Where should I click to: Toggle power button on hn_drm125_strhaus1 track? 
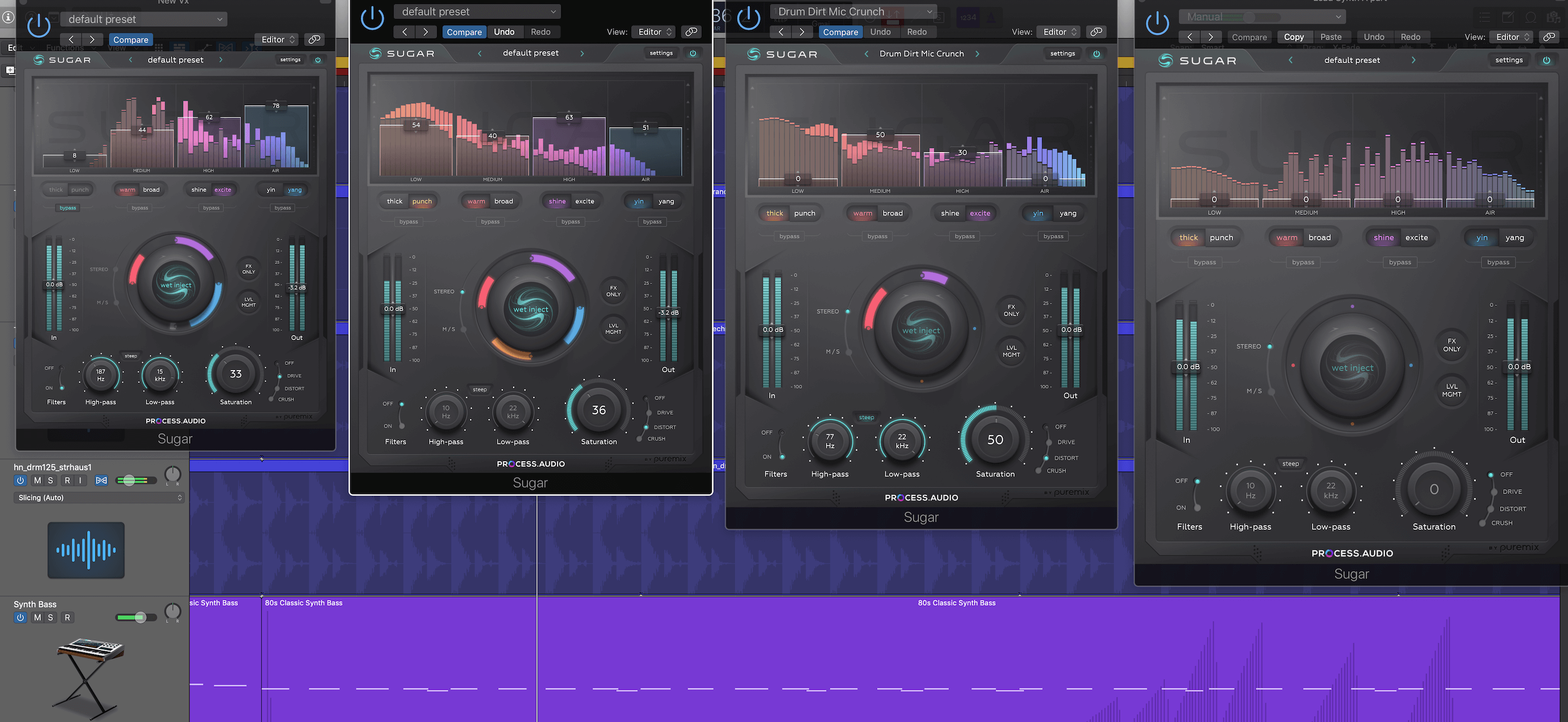point(20,480)
